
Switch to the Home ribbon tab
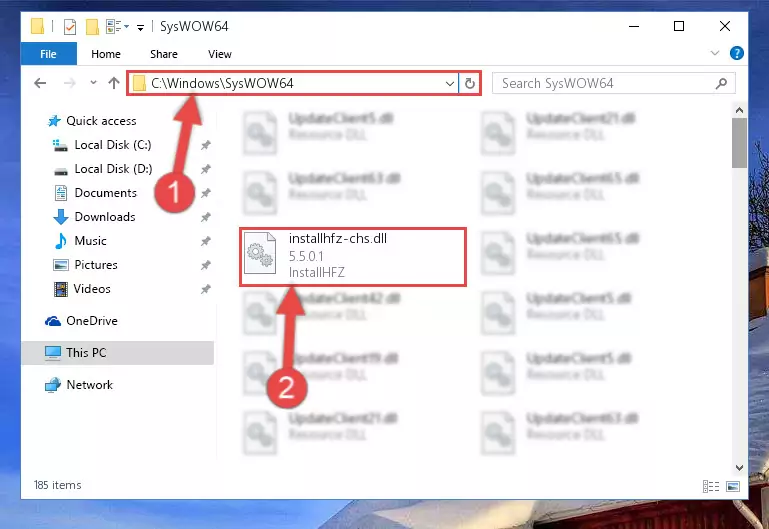[105, 54]
